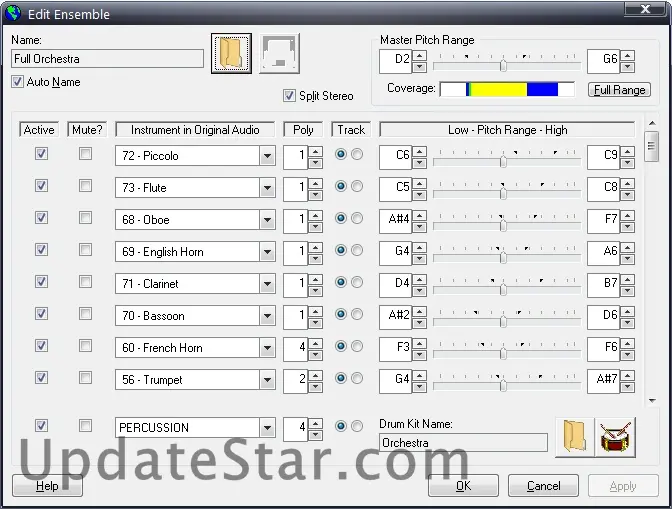Viewport: 672px width, 509px height.
Task: Toggle the Auto Name checkbox
Action: pyautogui.click(x=18, y=81)
